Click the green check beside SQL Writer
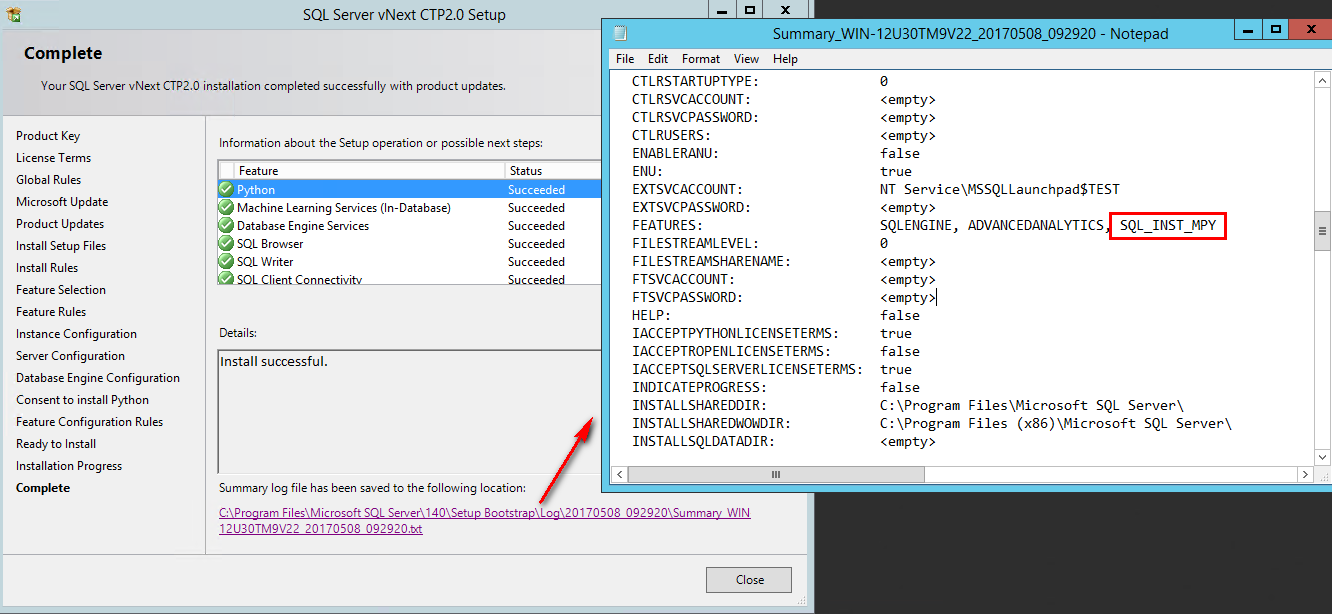The image size is (1332, 614). click(226, 262)
